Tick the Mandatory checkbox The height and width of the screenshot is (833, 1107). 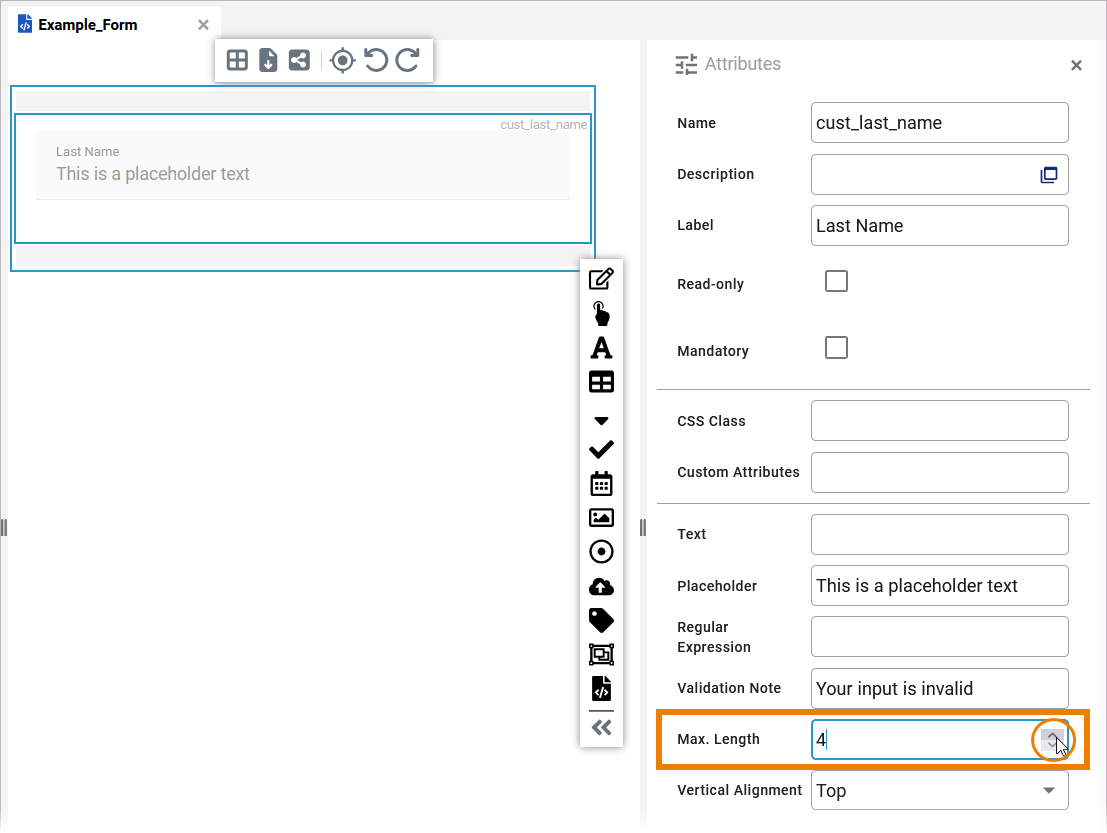836,348
